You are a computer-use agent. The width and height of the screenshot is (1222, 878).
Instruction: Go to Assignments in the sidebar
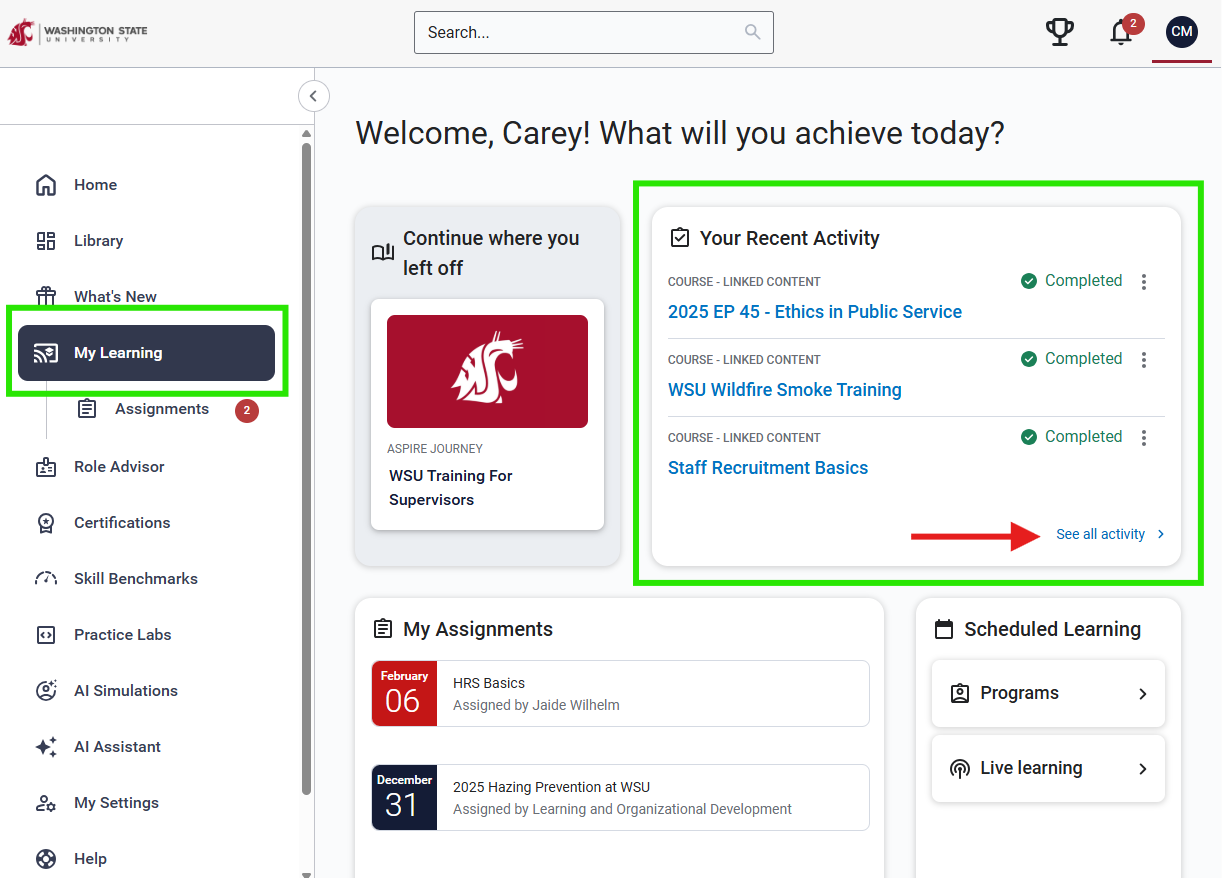[x=161, y=409]
